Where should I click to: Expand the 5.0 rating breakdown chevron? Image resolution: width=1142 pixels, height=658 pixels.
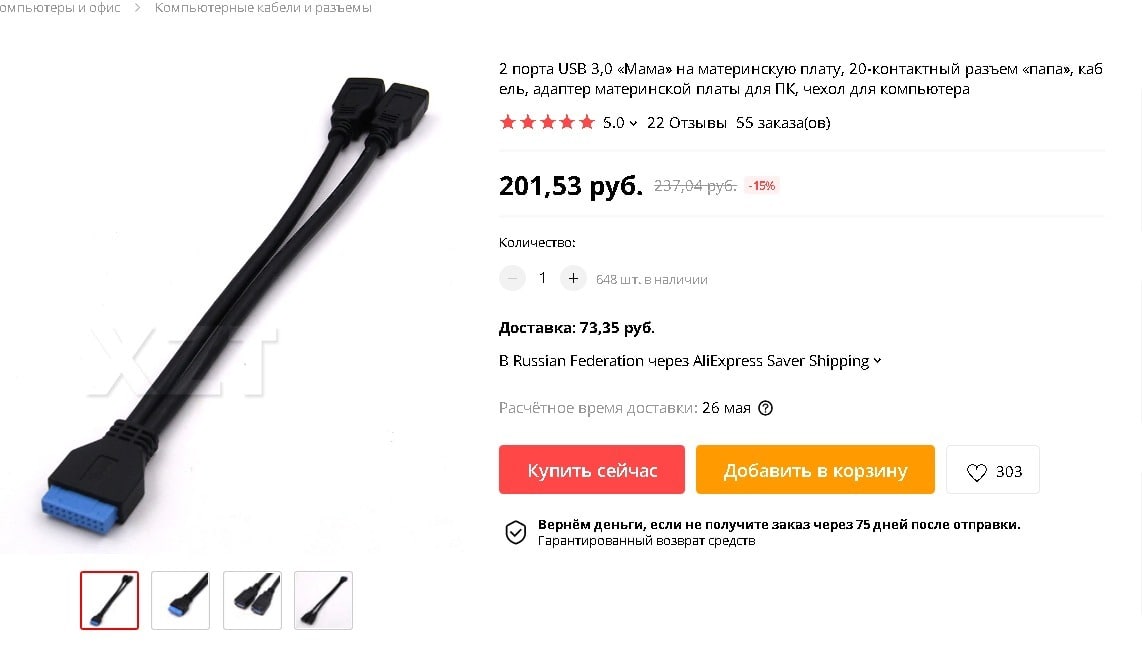coord(634,123)
